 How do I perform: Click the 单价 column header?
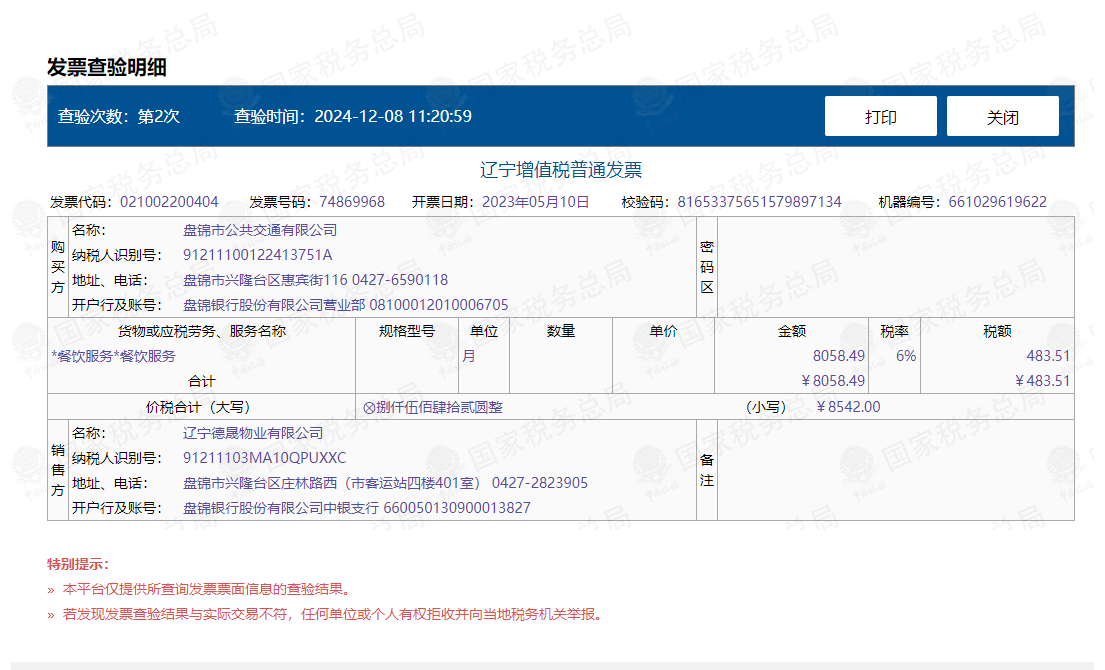tap(663, 331)
